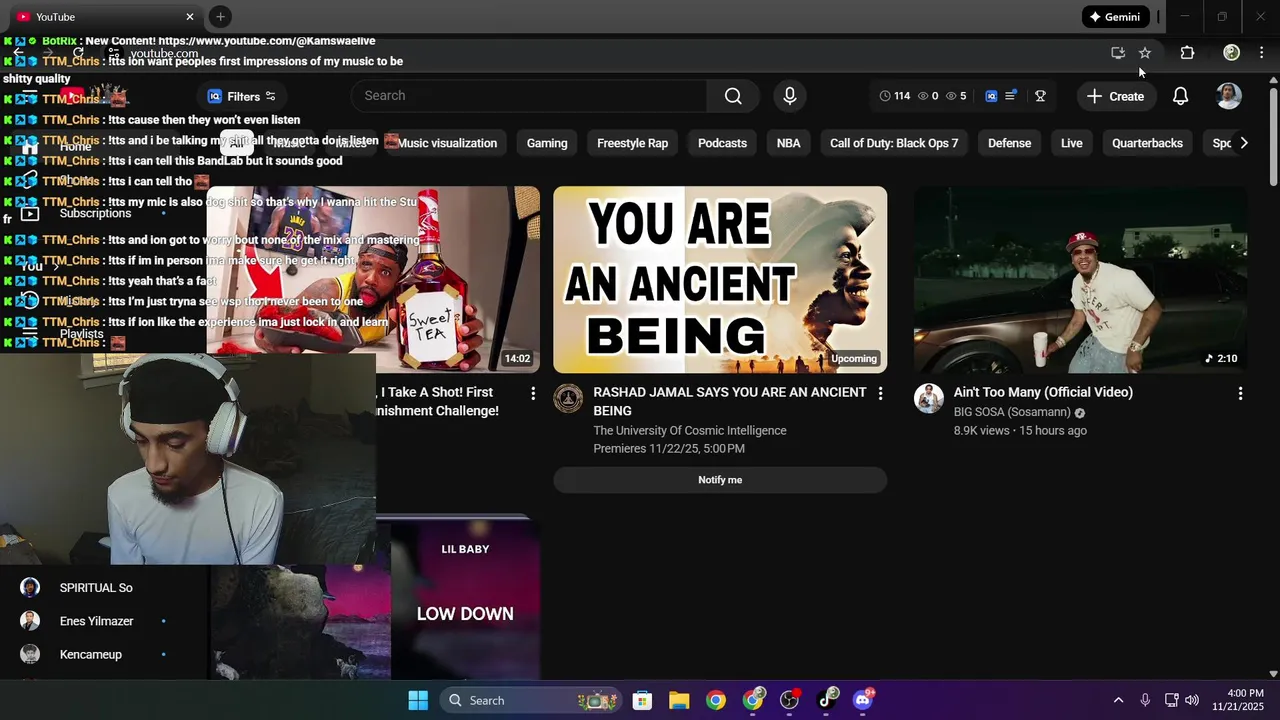The height and width of the screenshot is (720, 1280).
Task: Click the 8.9K views text under Ain't Too Many
Action: [982, 431]
